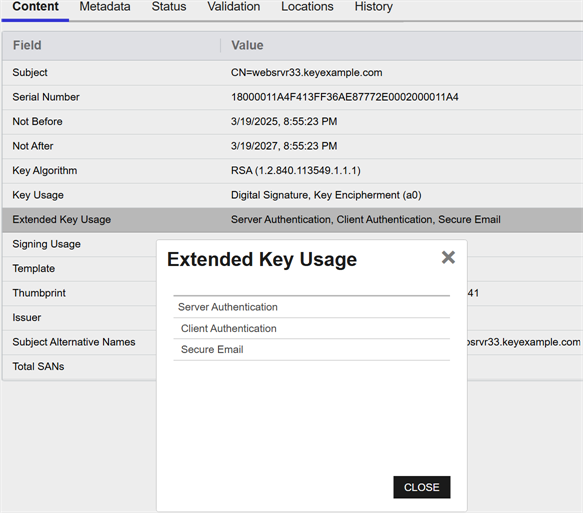Click the Key Usage row
The width and height of the screenshot is (583, 513).
pyautogui.click(x=292, y=195)
